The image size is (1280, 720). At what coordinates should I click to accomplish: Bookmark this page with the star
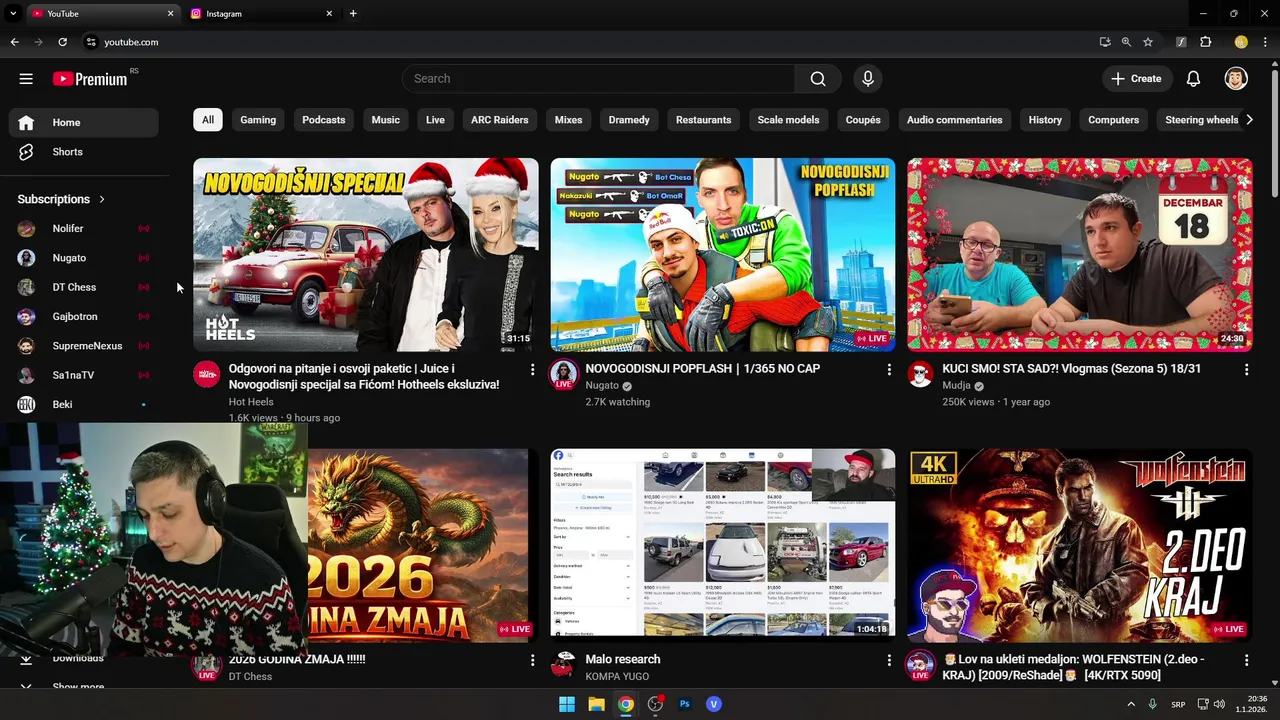click(1148, 42)
